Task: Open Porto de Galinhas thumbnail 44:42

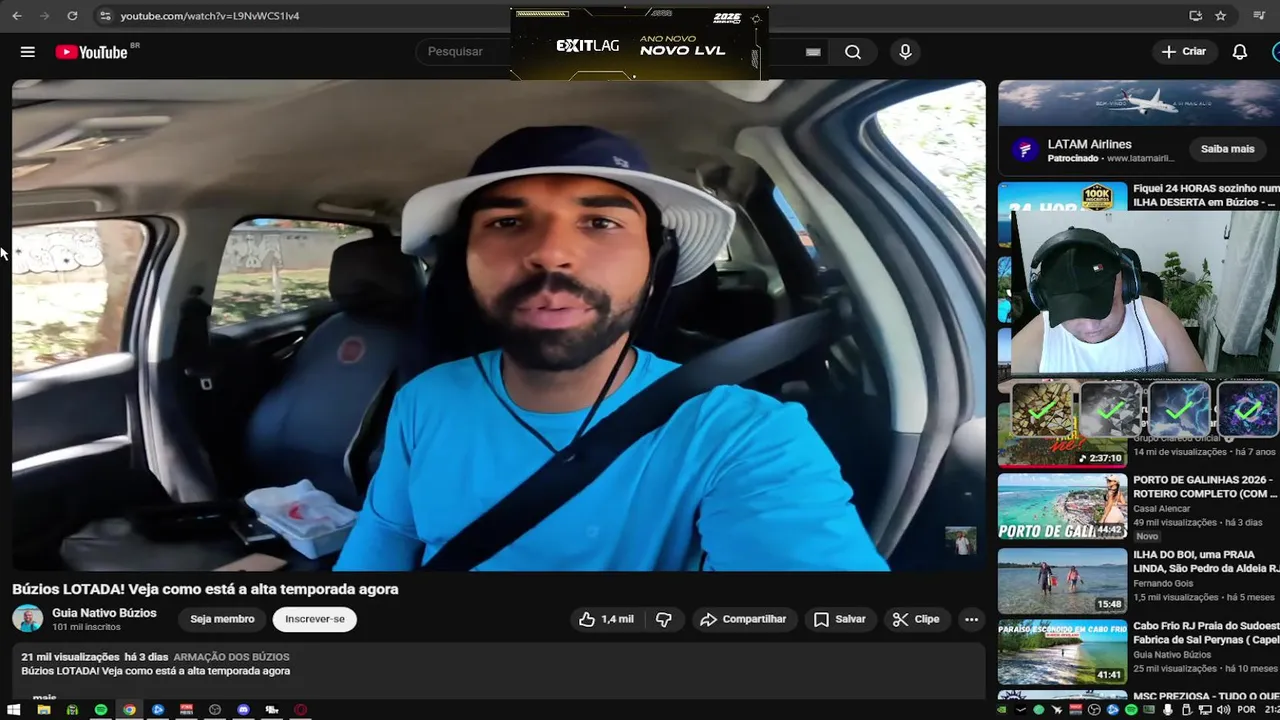Action: pyautogui.click(x=1062, y=506)
